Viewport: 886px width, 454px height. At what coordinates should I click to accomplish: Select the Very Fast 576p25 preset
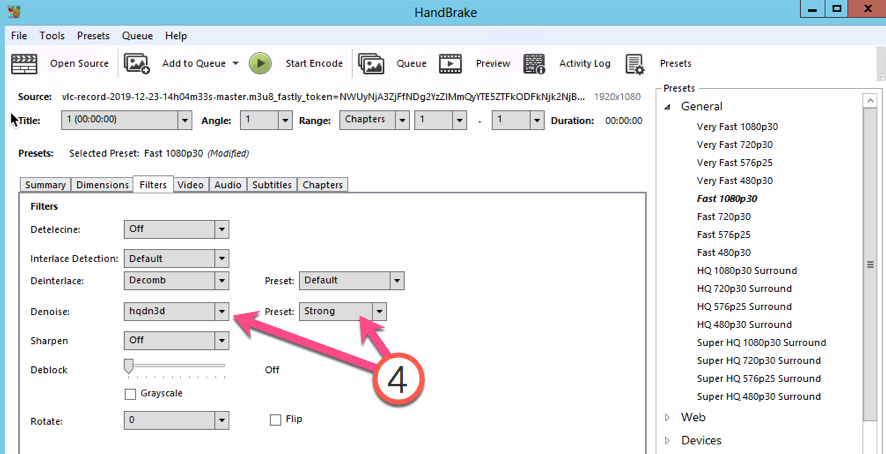click(x=735, y=163)
